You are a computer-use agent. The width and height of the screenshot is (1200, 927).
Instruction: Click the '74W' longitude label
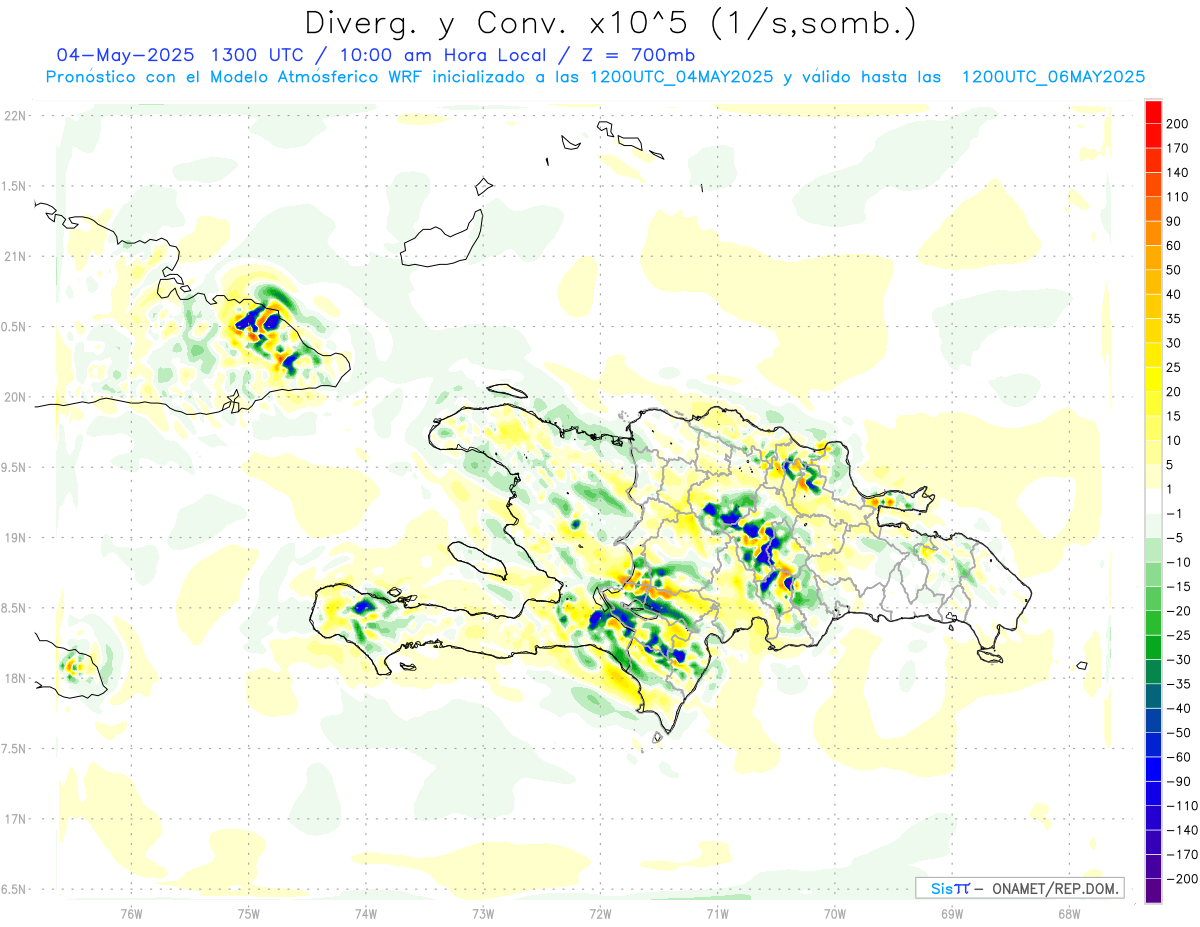point(366,913)
